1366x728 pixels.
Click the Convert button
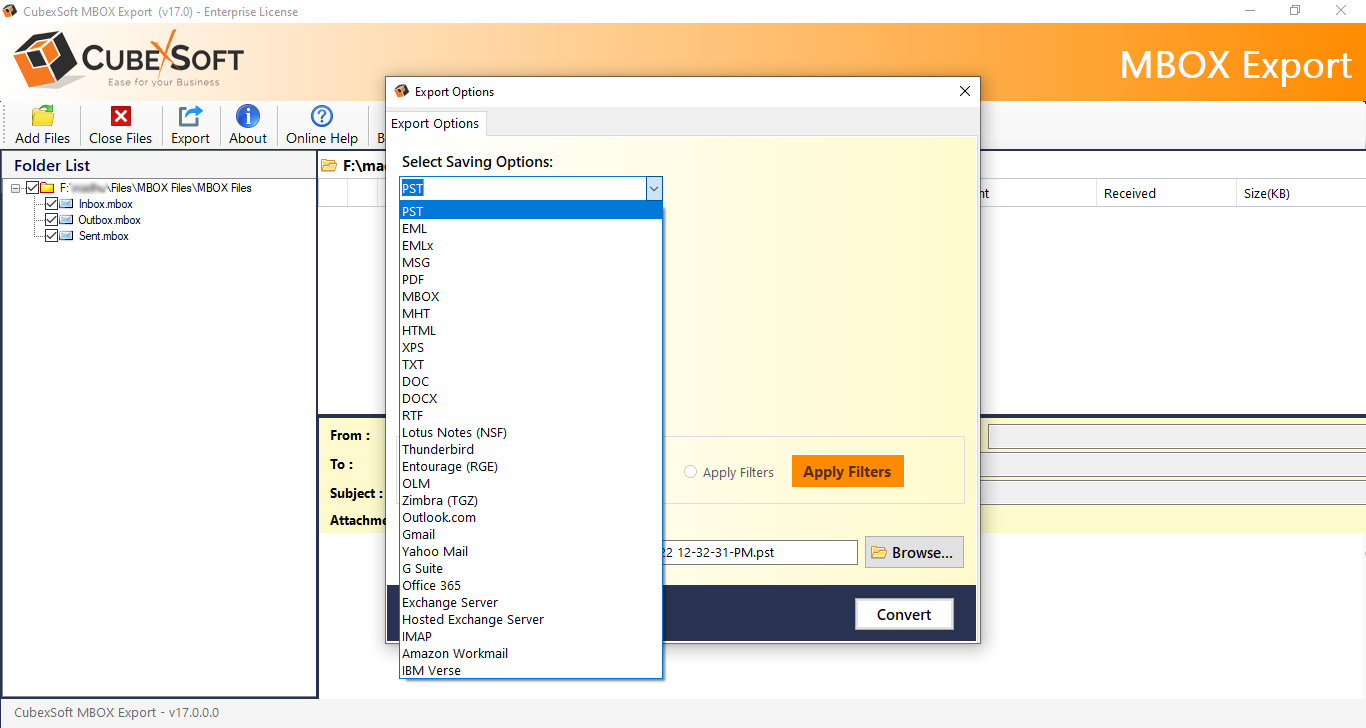tap(903, 614)
